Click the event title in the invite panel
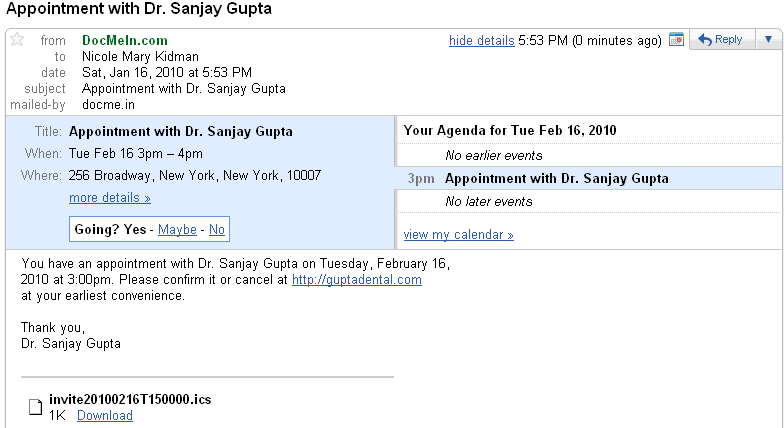 [181, 131]
